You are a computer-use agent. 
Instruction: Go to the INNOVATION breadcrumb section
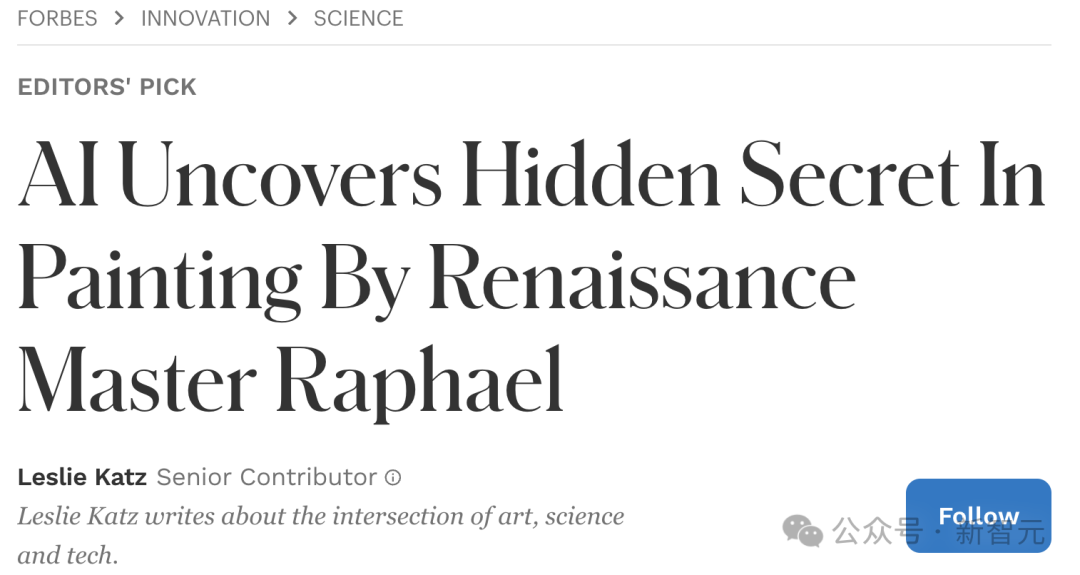click(205, 18)
